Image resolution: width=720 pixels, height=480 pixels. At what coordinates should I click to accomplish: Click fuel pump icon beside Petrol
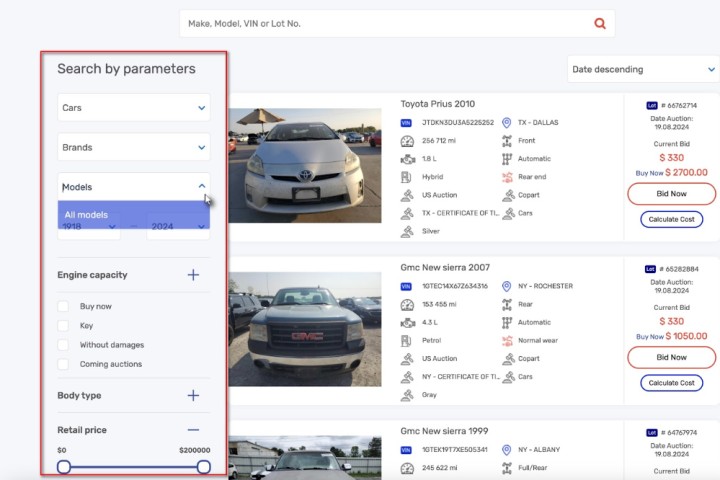(406, 340)
